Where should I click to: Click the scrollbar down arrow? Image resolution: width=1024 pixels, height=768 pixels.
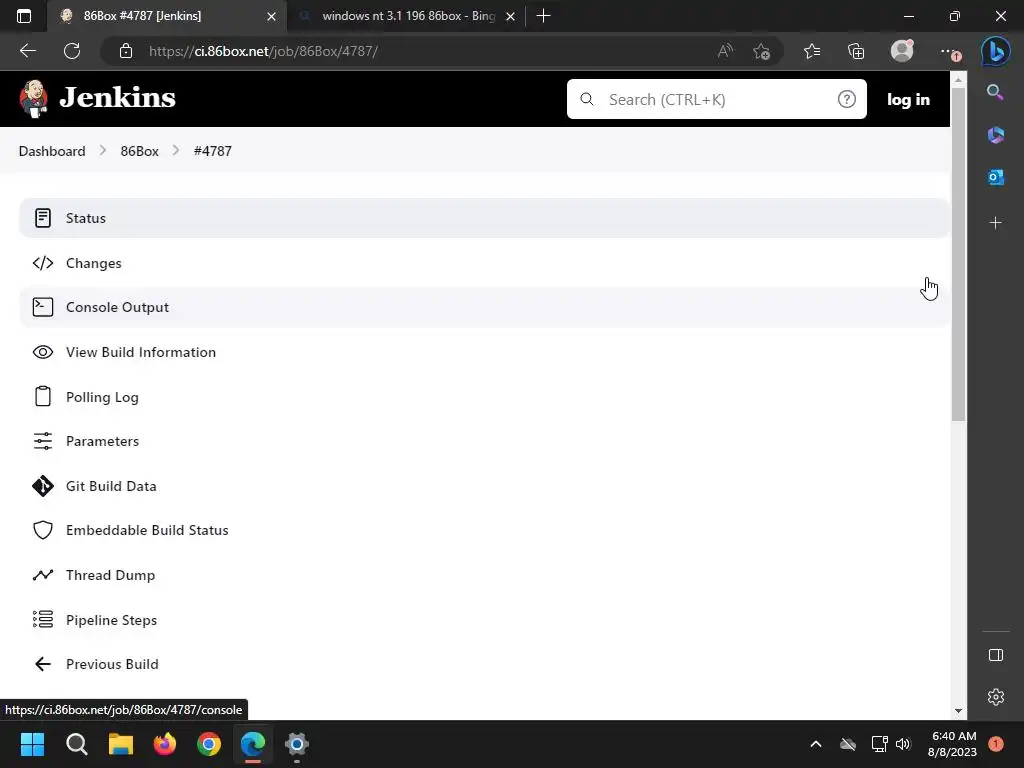point(958,711)
